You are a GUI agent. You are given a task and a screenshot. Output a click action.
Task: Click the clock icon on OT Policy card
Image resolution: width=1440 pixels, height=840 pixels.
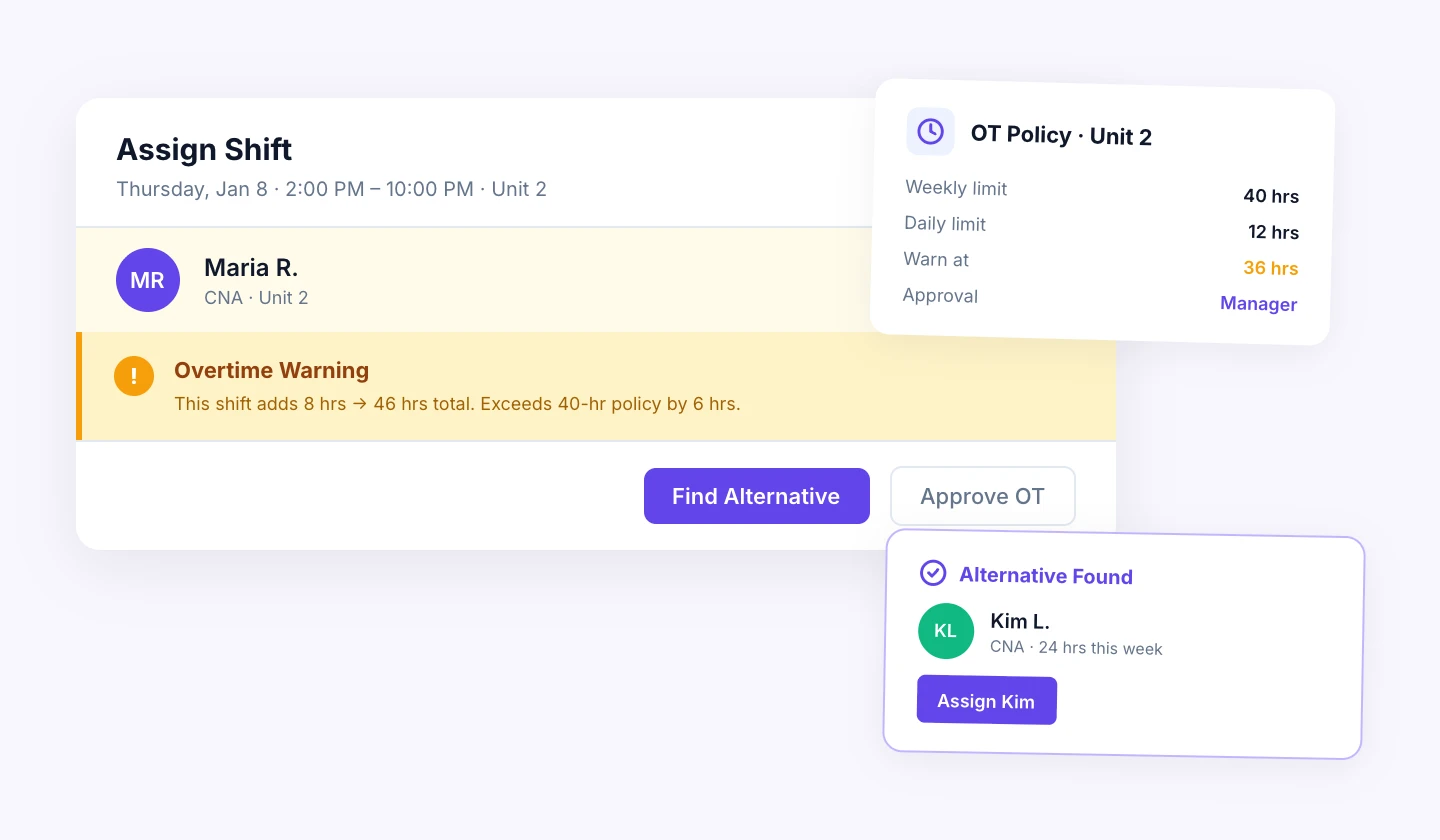pyautogui.click(x=930, y=132)
